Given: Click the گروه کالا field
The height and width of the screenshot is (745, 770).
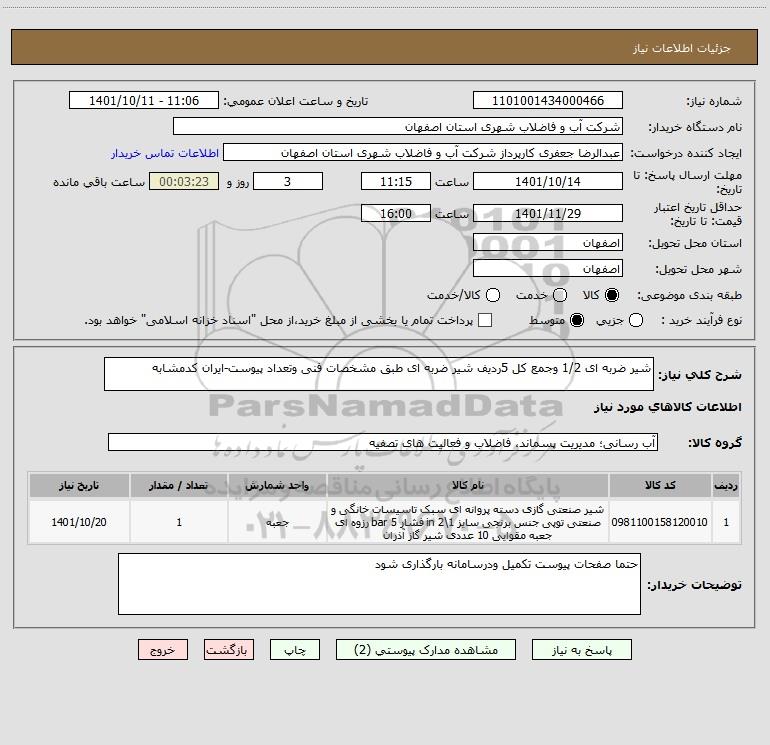Looking at the screenshot, I should tap(383, 442).
